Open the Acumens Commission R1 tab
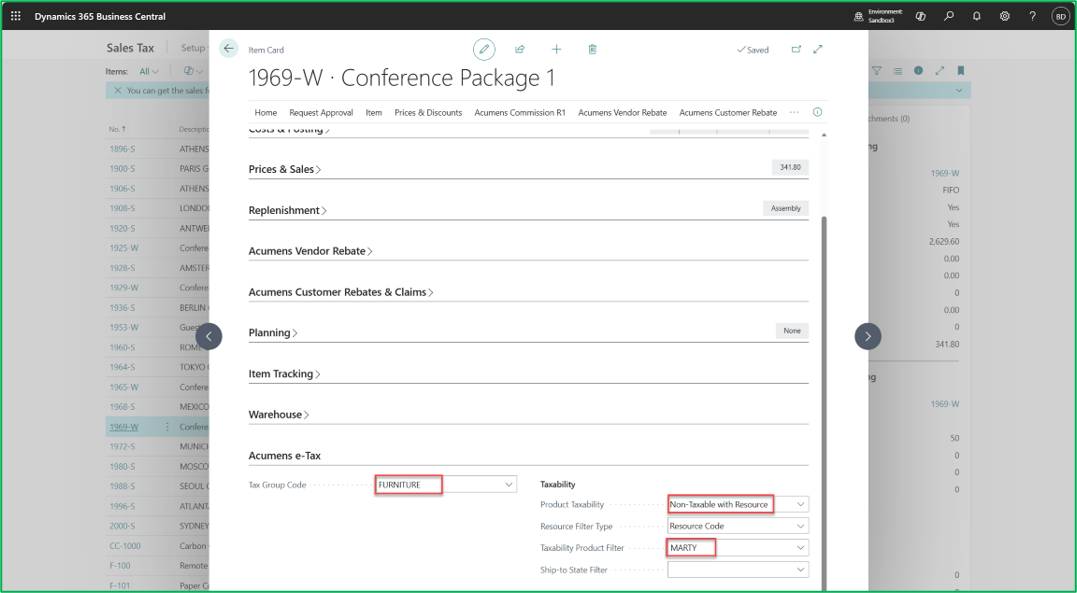This screenshot has height=593, width=1077. pyautogui.click(x=520, y=113)
